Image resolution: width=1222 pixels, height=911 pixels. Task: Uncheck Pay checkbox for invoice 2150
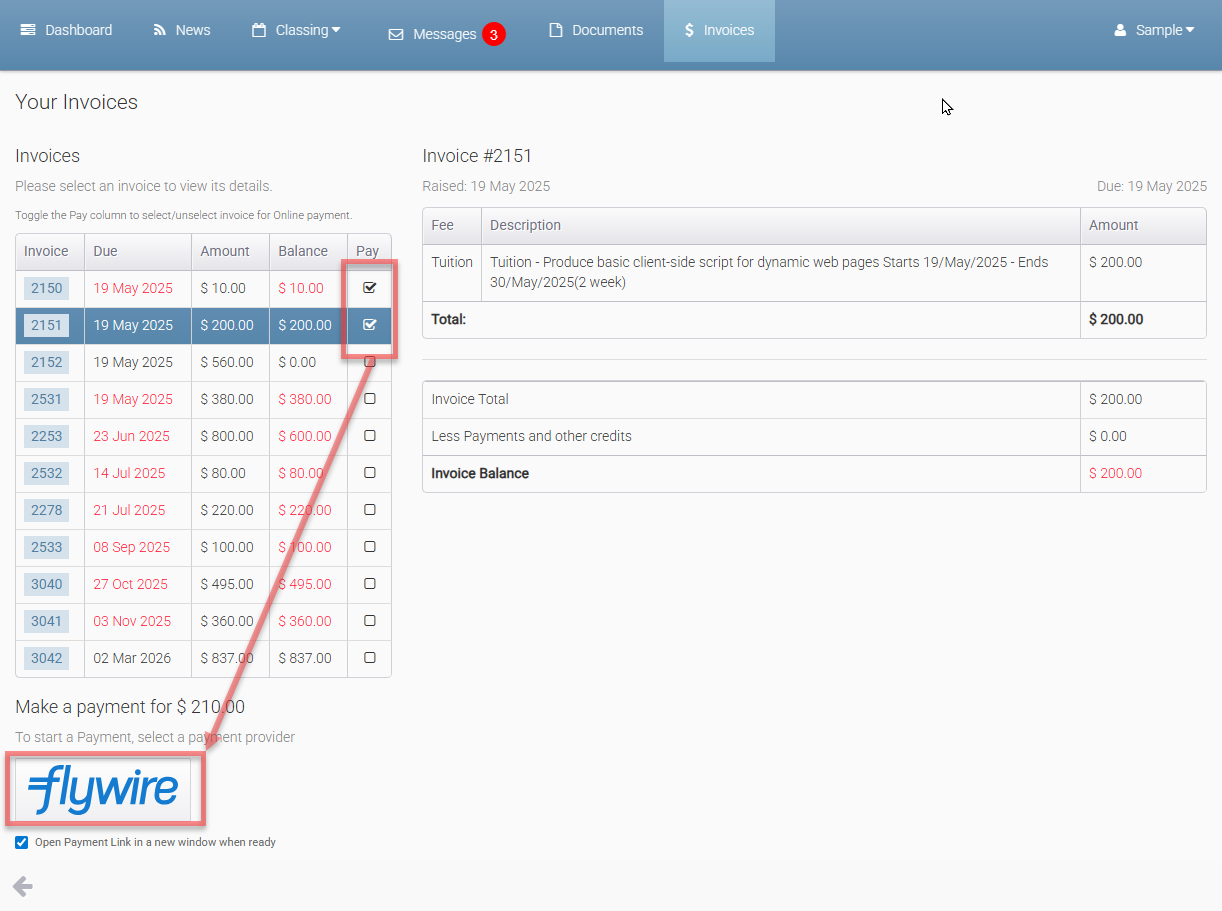[x=369, y=288]
